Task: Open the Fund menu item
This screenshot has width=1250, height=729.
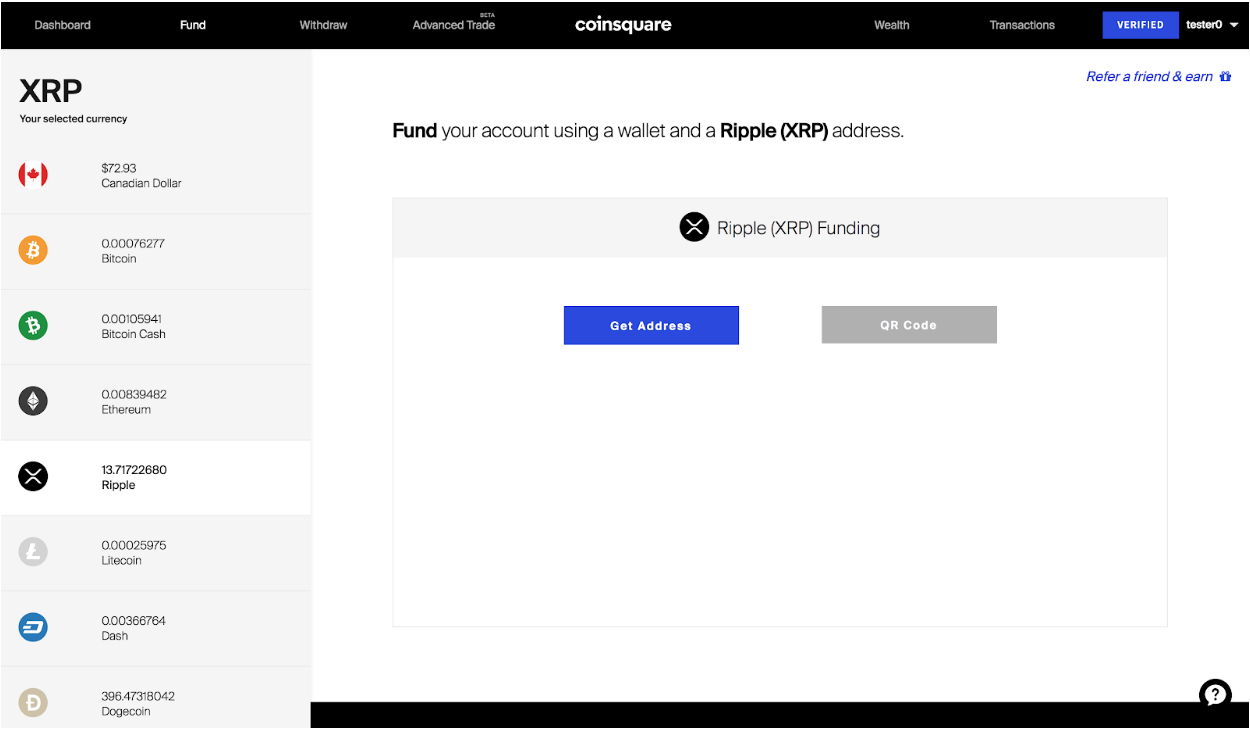Action: (193, 25)
